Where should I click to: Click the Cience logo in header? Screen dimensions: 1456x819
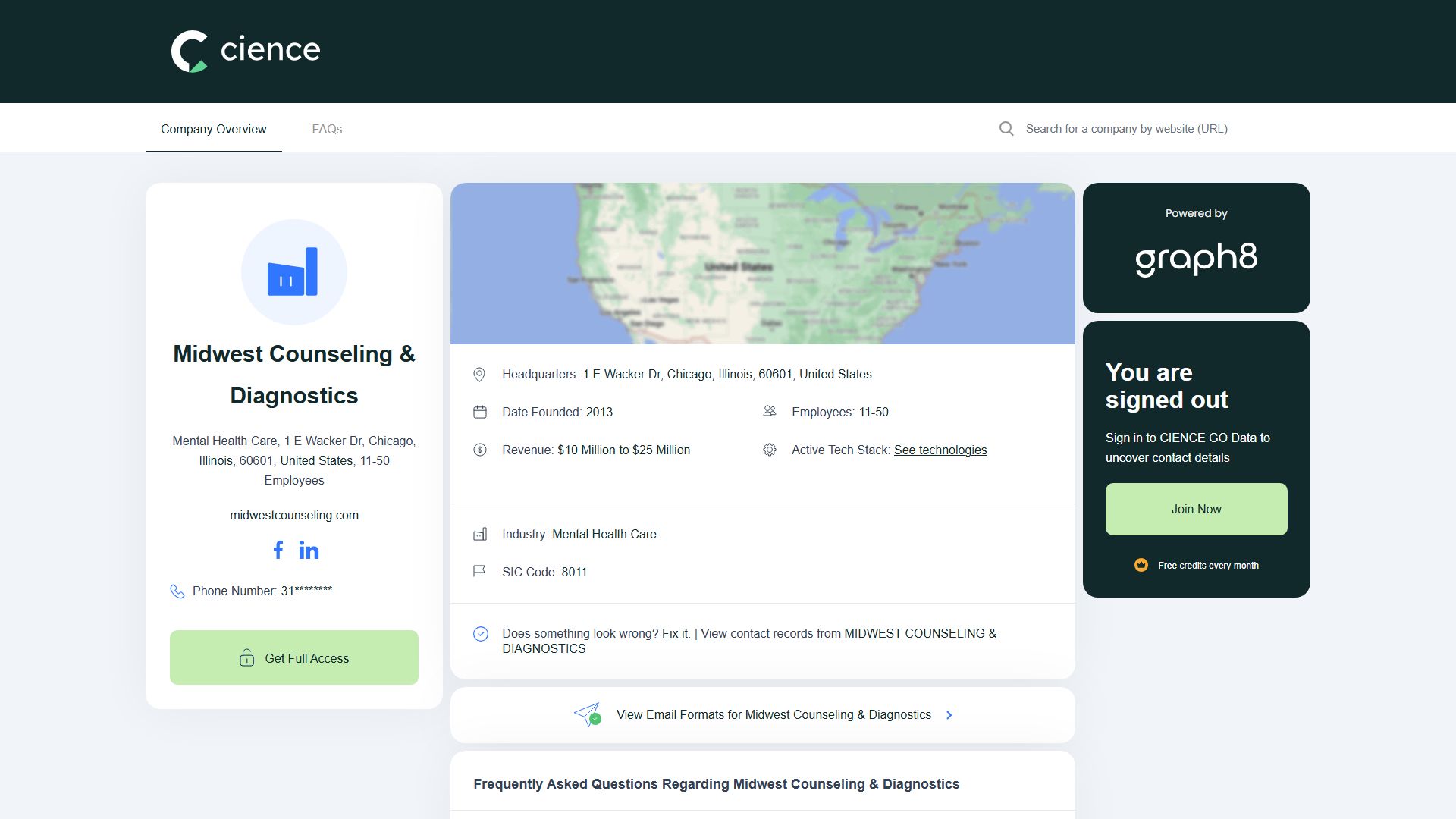(x=246, y=51)
